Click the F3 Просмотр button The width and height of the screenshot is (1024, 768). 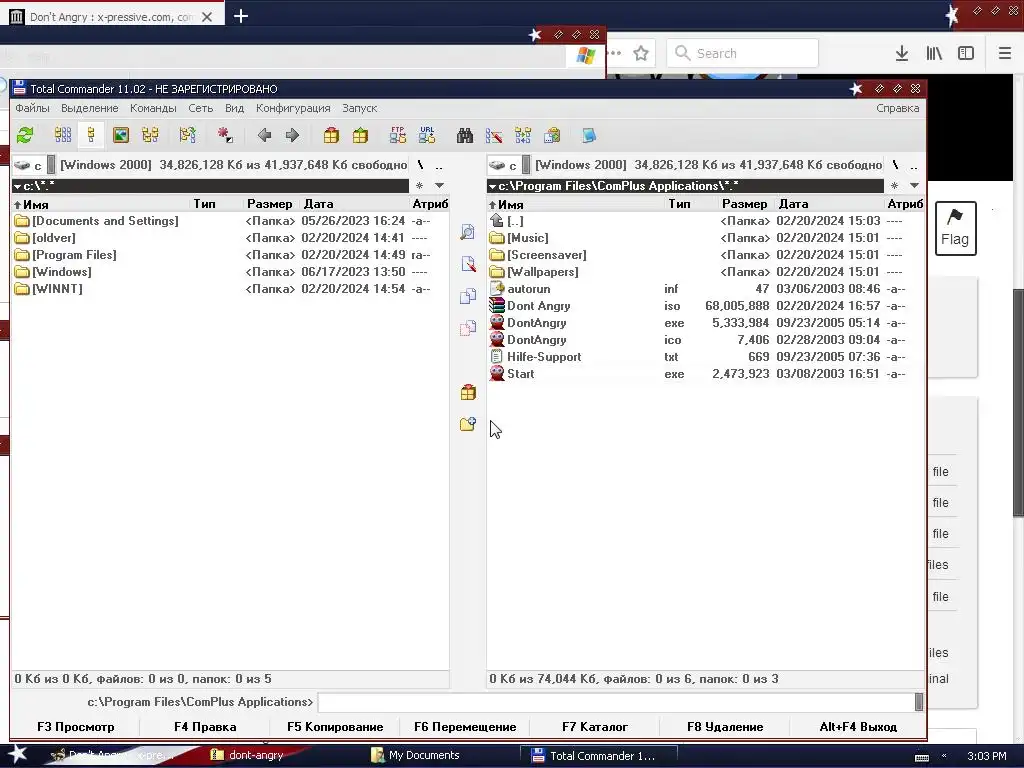tap(75, 727)
